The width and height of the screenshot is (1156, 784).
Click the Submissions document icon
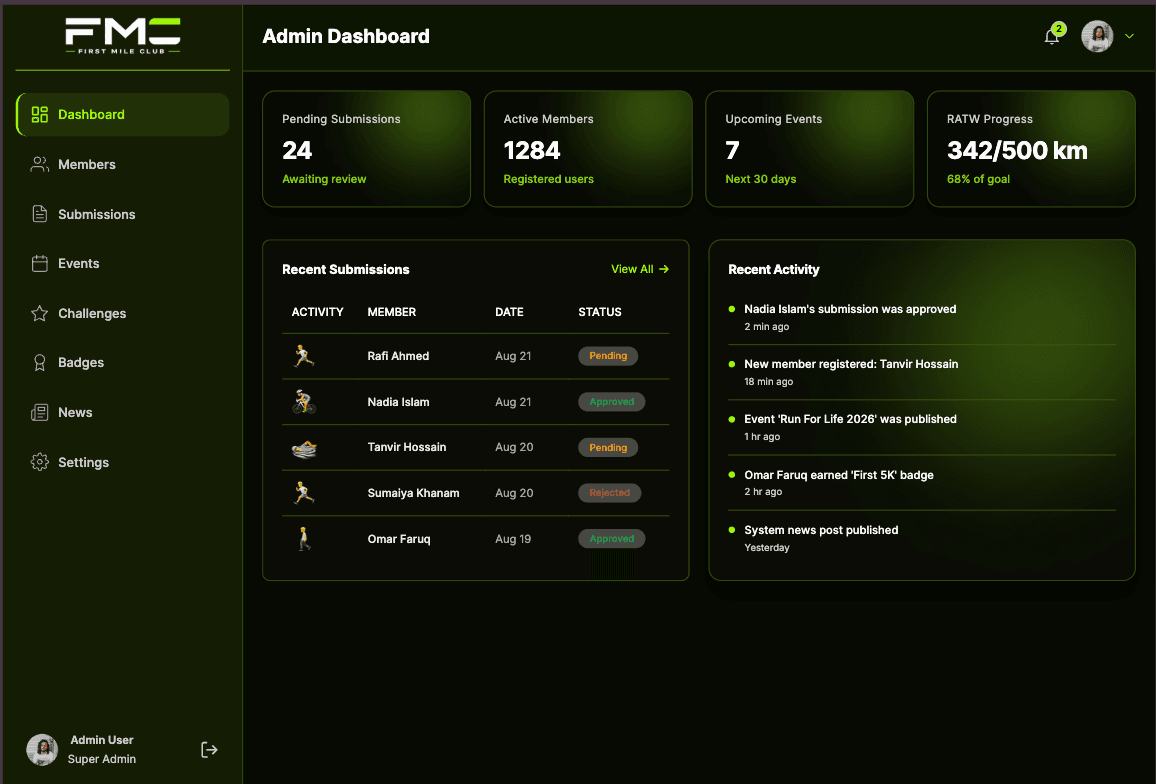(40, 214)
